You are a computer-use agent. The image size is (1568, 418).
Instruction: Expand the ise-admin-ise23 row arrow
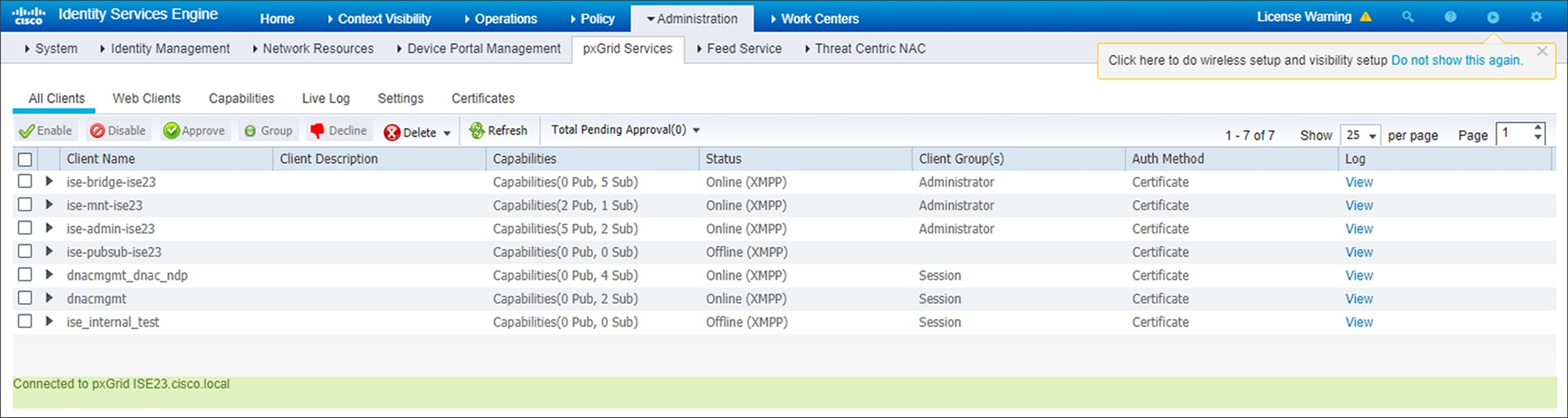49,228
